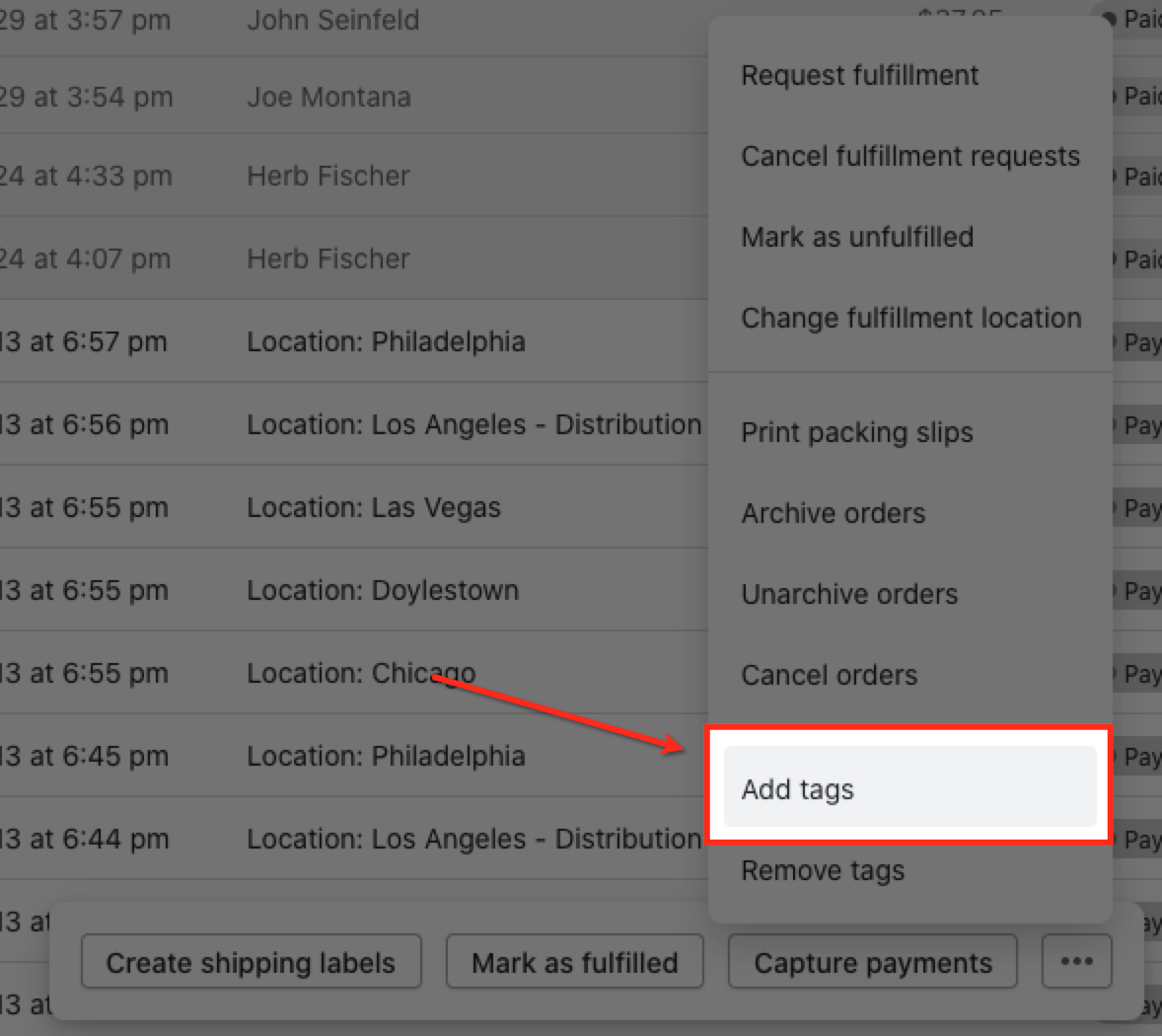
Task: Choose Archive orders from menu
Action: [x=833, y=513]
